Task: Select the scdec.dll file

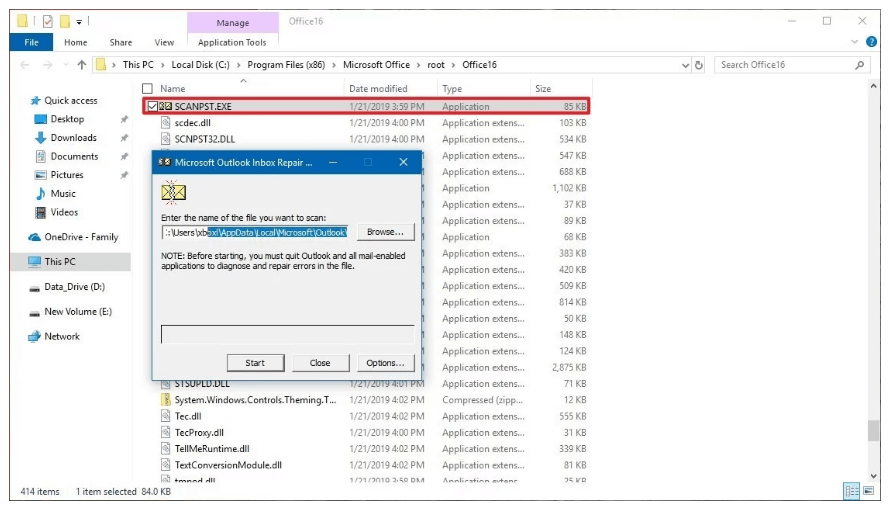Action: pyautogui.click(x=193, y=123)
